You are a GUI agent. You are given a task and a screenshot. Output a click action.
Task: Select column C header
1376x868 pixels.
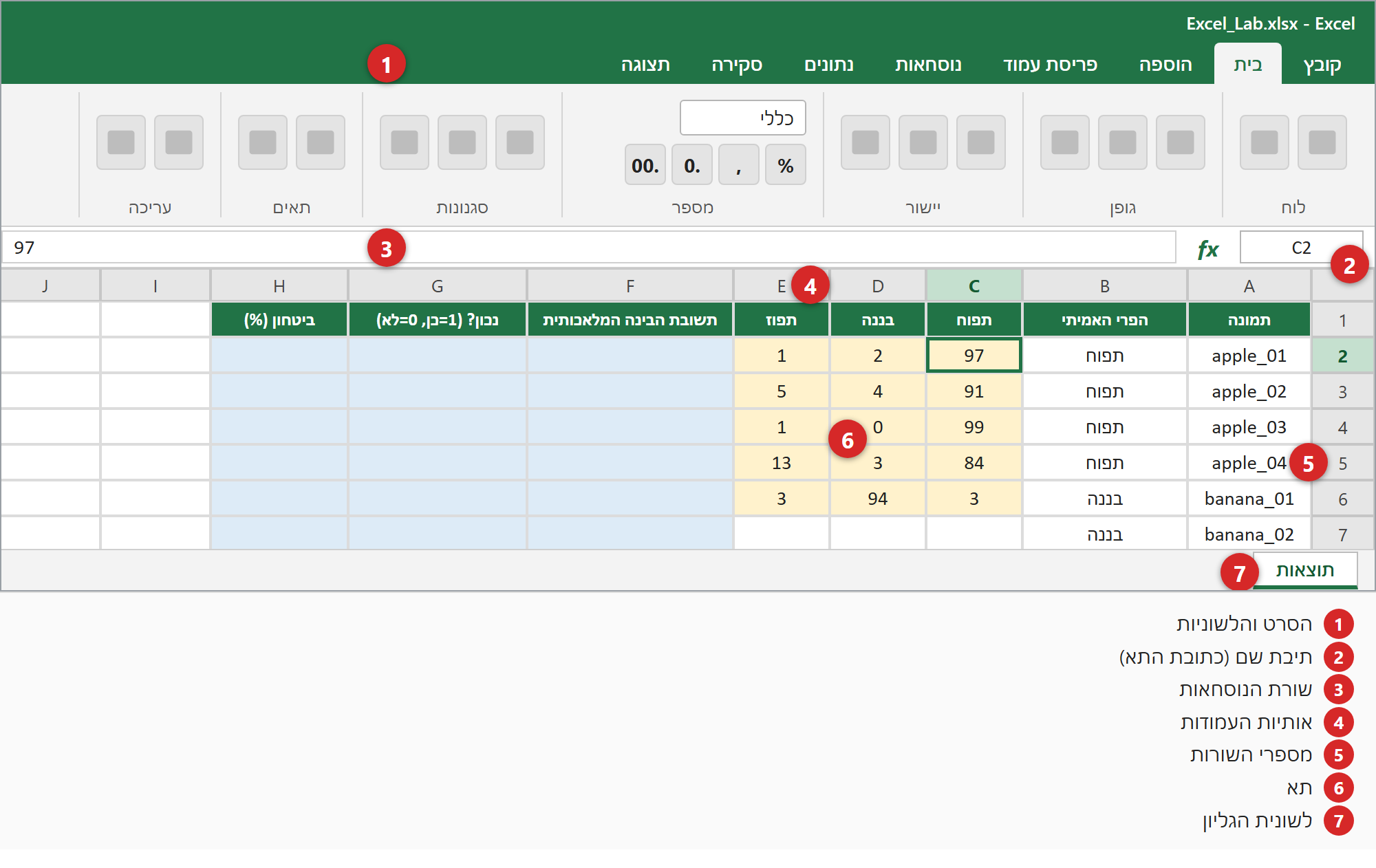(x=974, y=286)
